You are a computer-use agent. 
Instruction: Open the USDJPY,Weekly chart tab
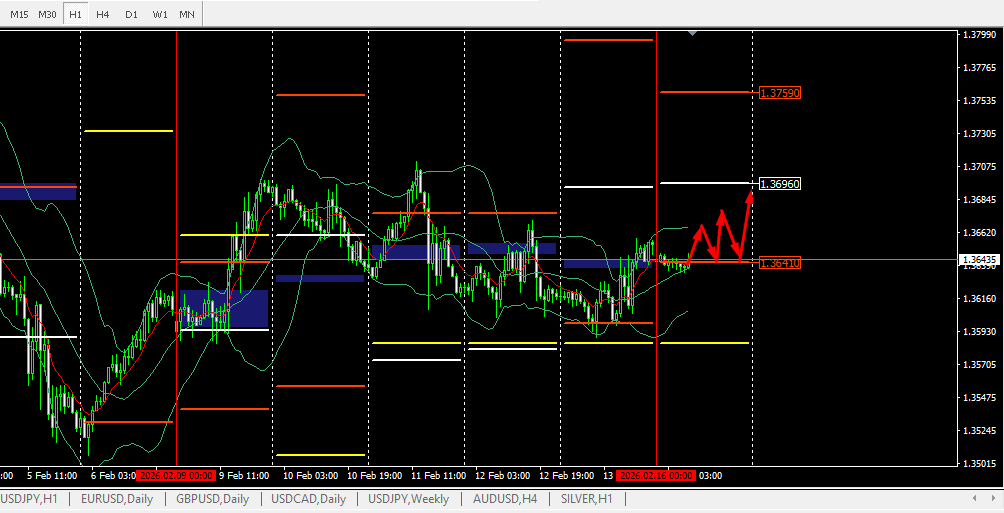click(409, 499)
